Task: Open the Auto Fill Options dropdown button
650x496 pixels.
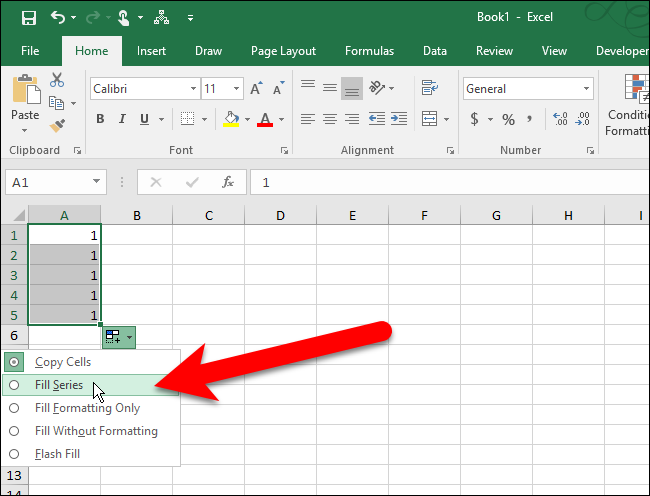Action: click(x=118, y=338)
